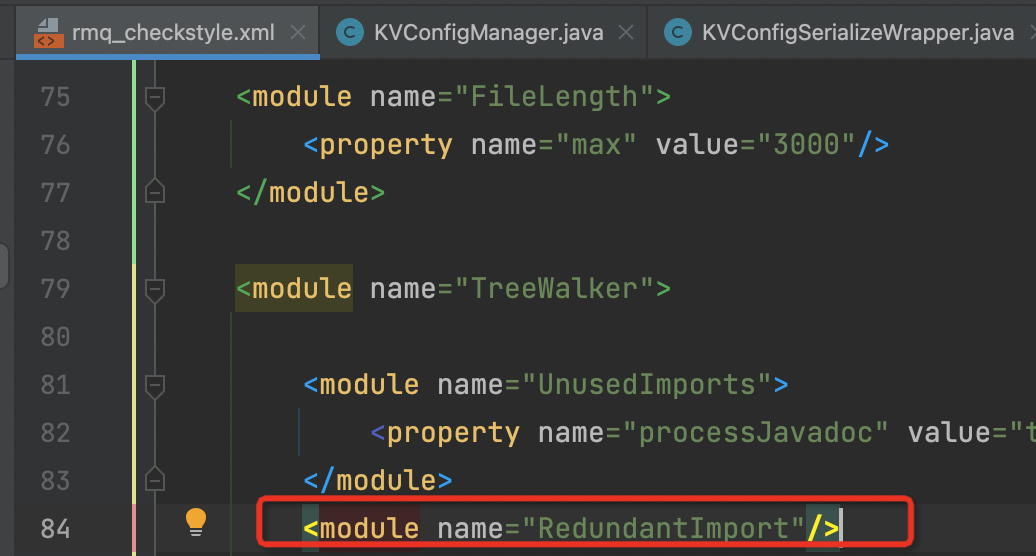Click the class icon on KVConfigSerializeWrapper.java tab
The width and height of the screenshot is (1036, 556).
coord(677,32)
